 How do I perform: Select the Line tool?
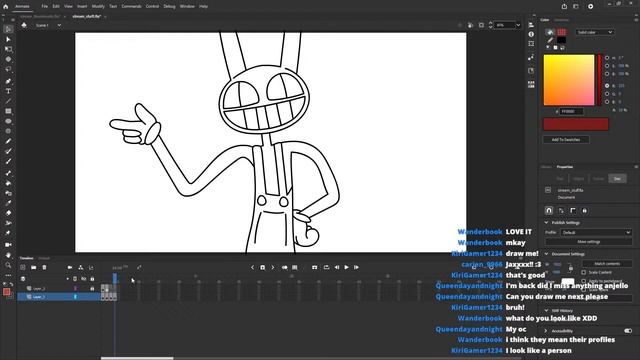click(x=8, y=101)
